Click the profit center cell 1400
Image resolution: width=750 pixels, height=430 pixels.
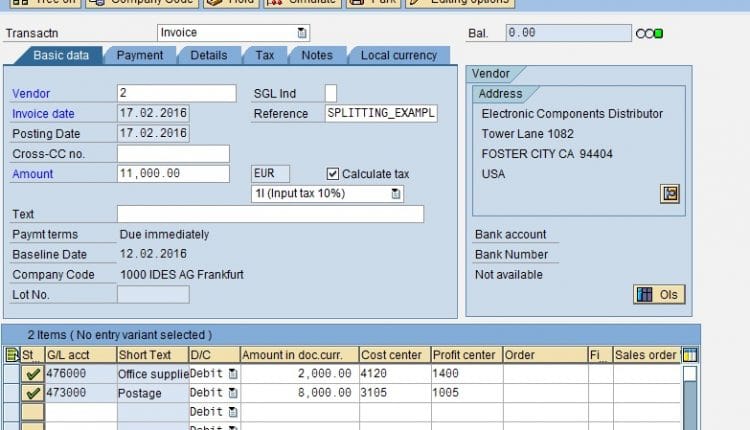(x=467, y=374)
